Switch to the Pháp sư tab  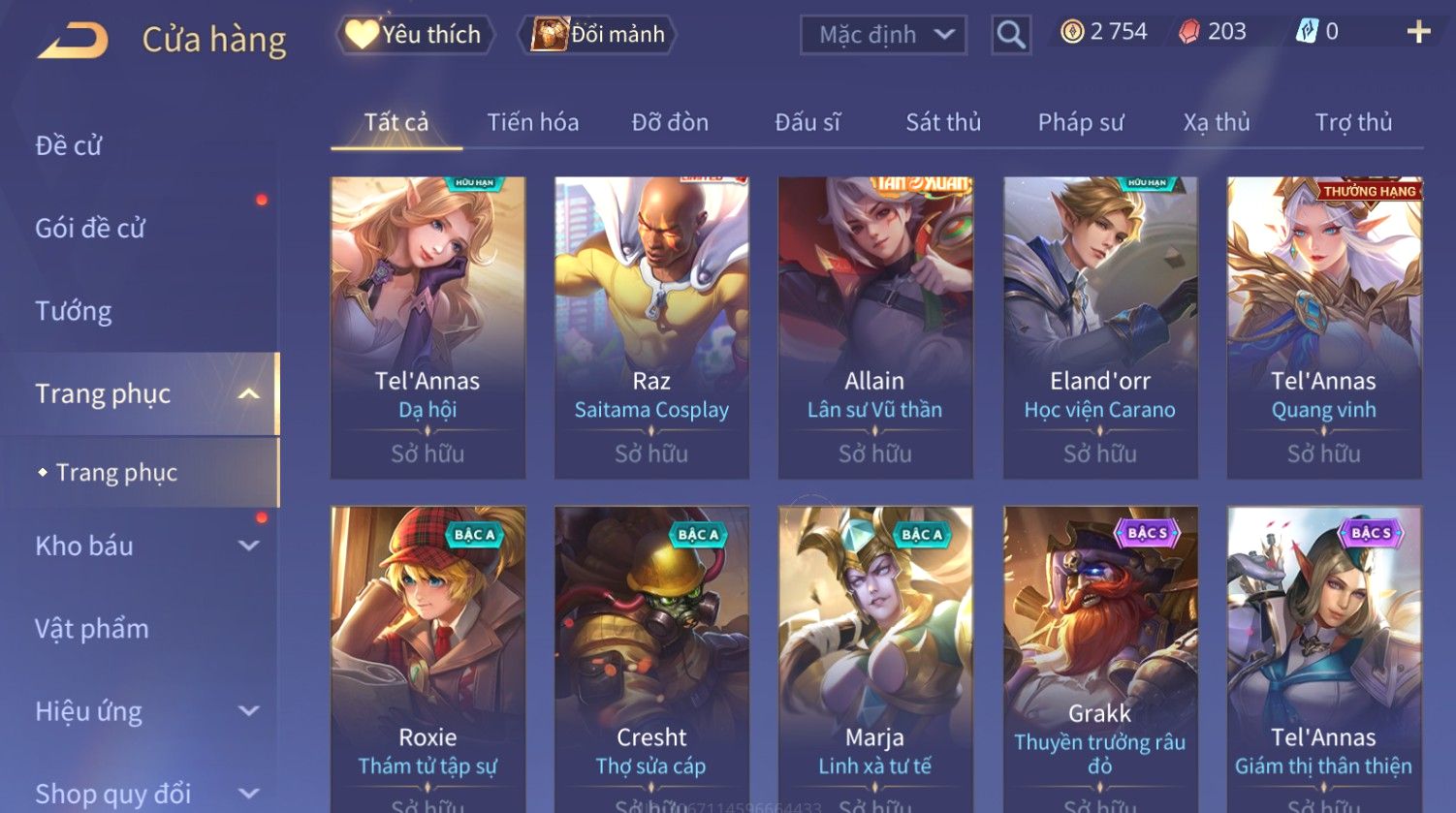click(1081, 122)
